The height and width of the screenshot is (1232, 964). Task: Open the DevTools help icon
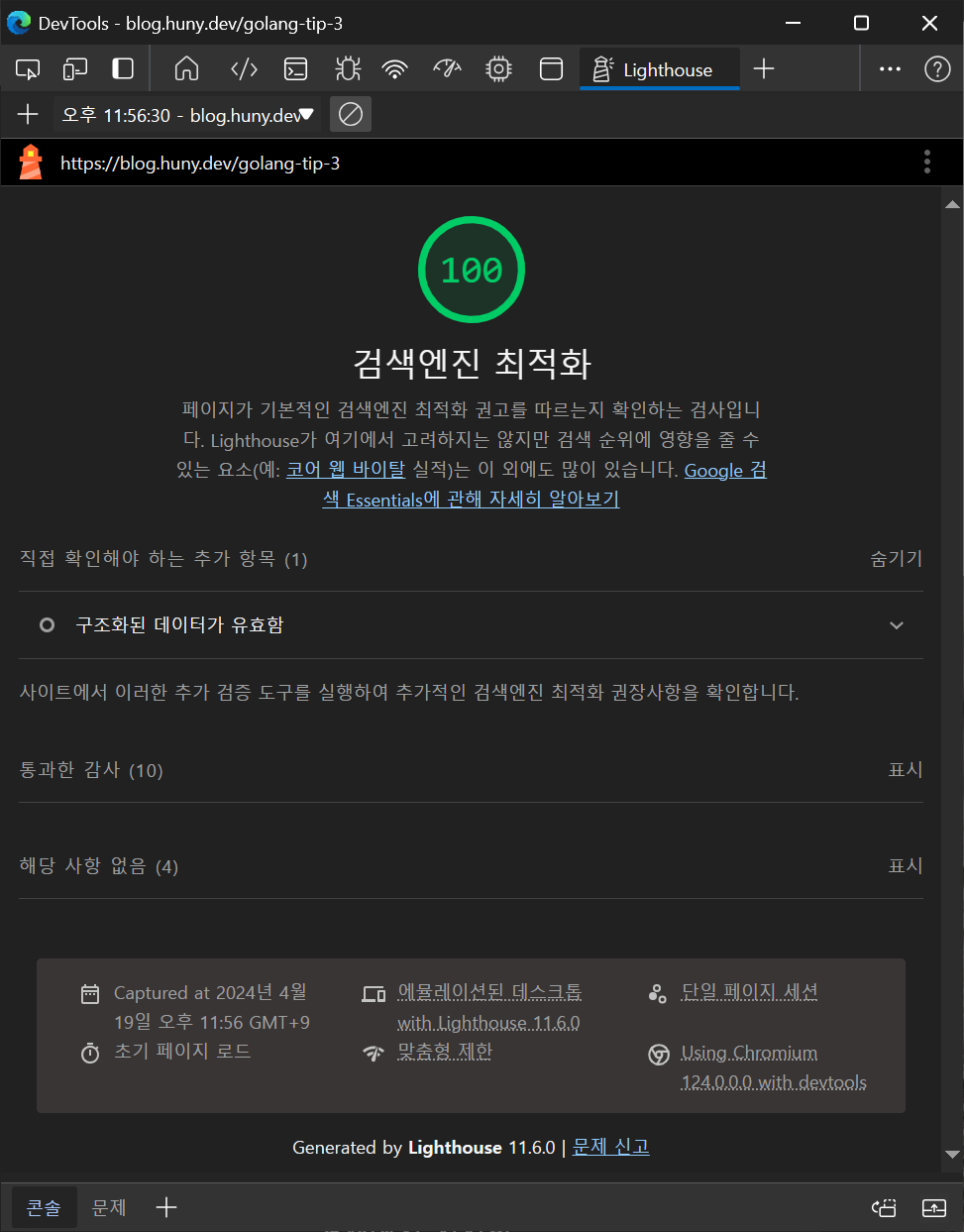[937, 68]
